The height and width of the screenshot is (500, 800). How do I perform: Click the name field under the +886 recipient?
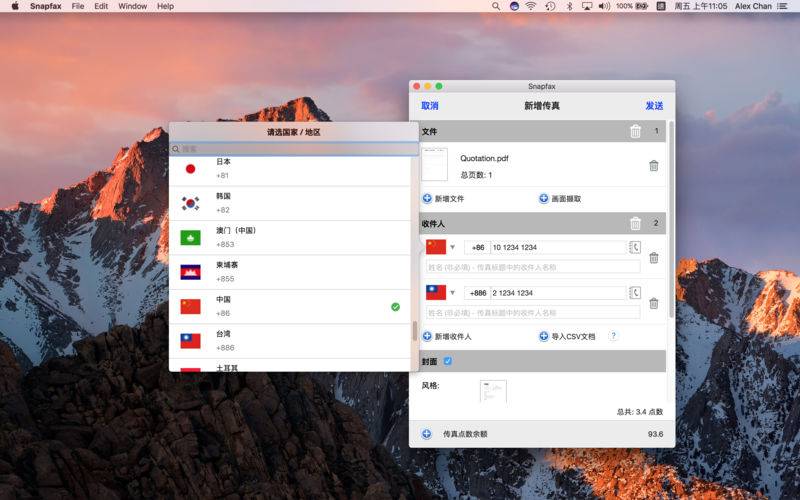coord(533,312)
